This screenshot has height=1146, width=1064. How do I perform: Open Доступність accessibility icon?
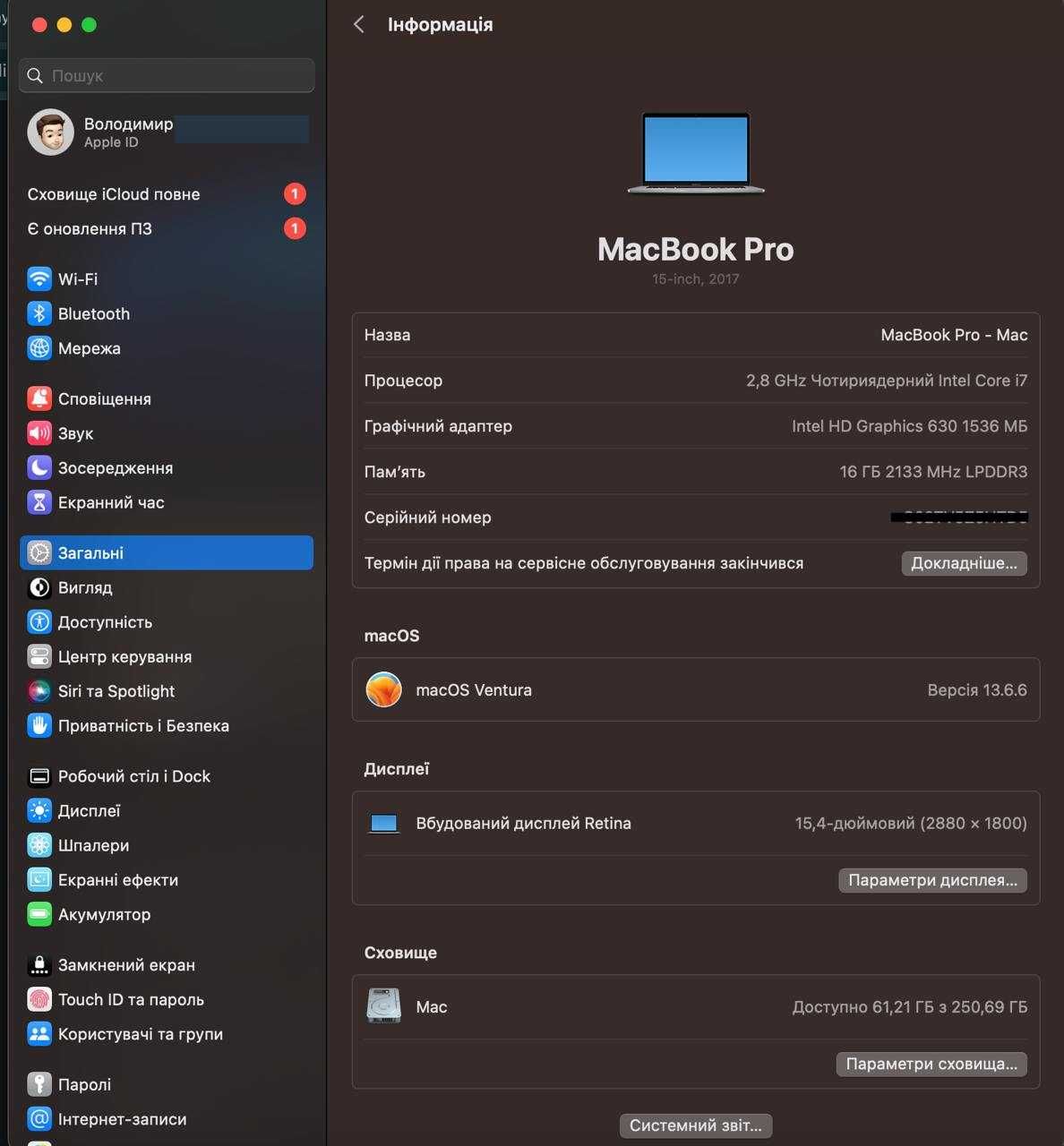pos(39,622)
